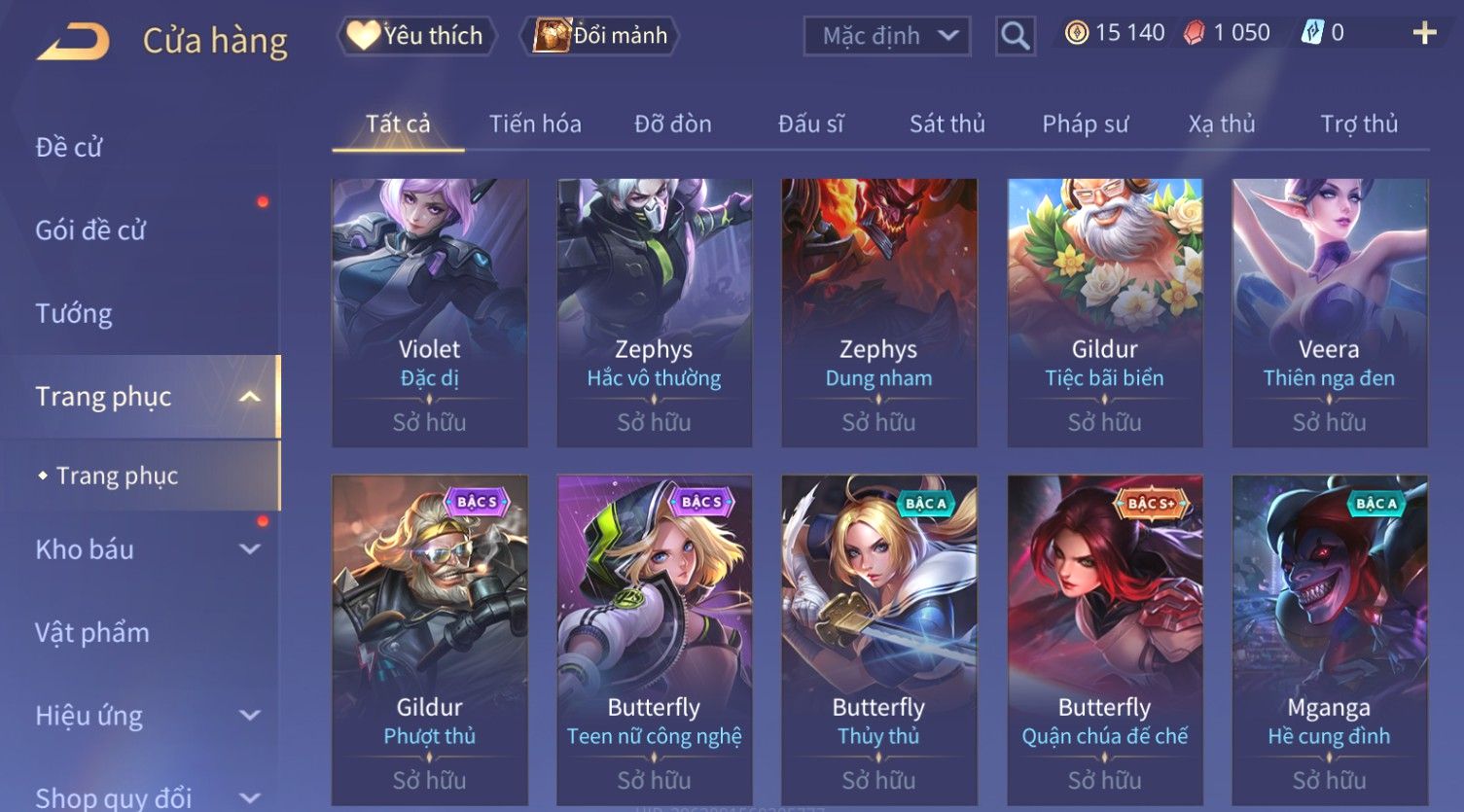Expand the Hiệu ứng sidebar section
Image resolution: width=1464 pixels, height=812 pixels.
pyautogui.click(x=249, y=716)
